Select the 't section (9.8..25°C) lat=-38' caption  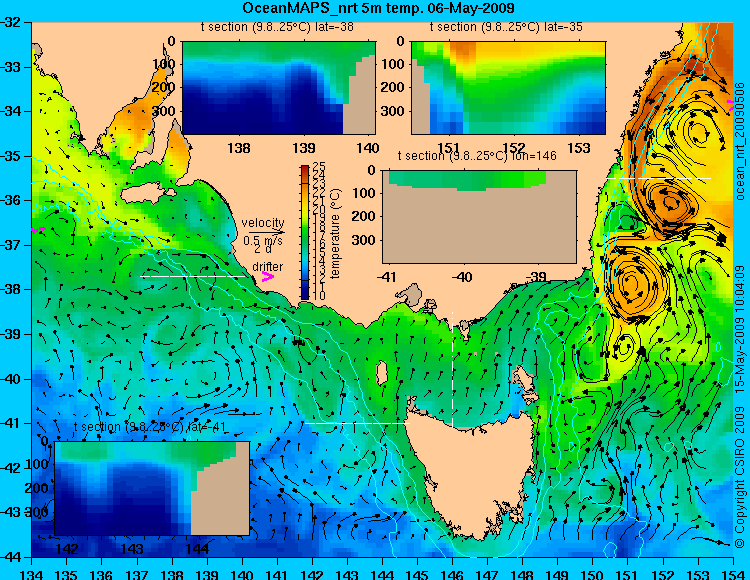pyautogui.click(x=277, y=27)
